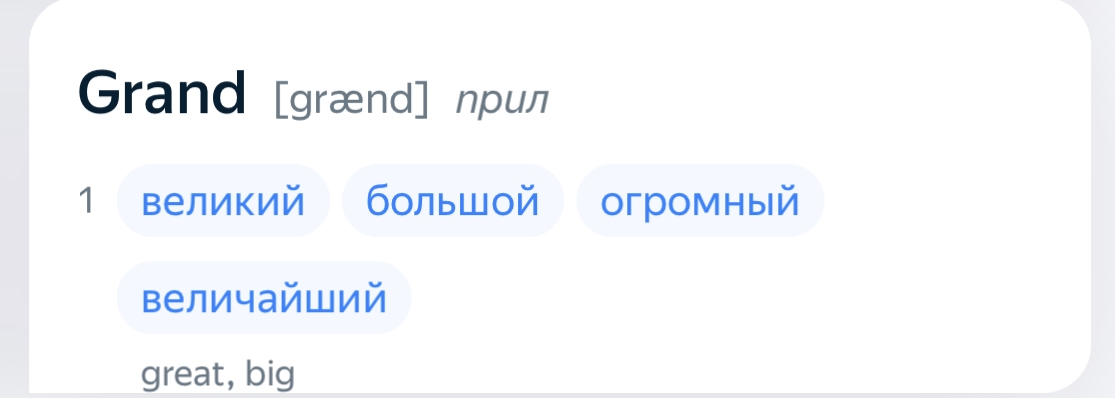Click the "great, big" synonyms line
Viewport: 1115px width, 398px height.
pos(218,374)
